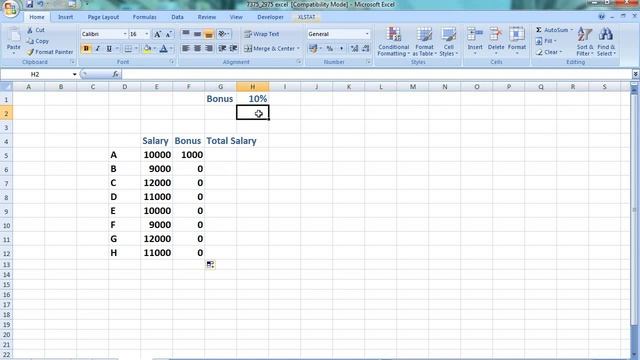Switch to the Review tab
This screenshot has height=360, width=640.
[x=207, y=17]
